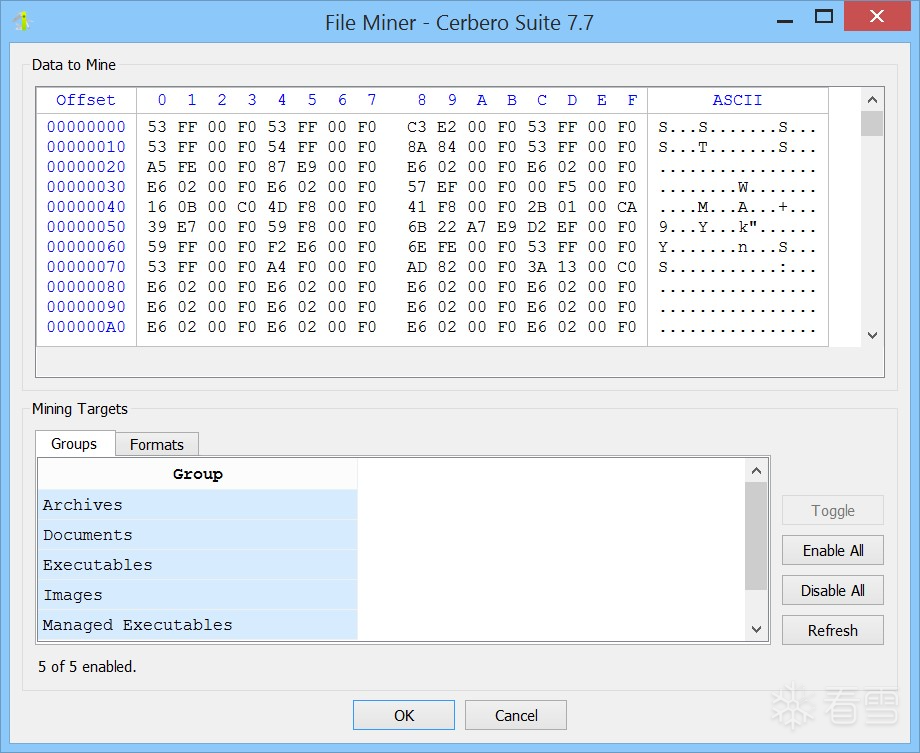The width and height of the screenshot is (920, 753).
Task: Click the Cerbero Suite app icon
Action: (x=22, y=21)
